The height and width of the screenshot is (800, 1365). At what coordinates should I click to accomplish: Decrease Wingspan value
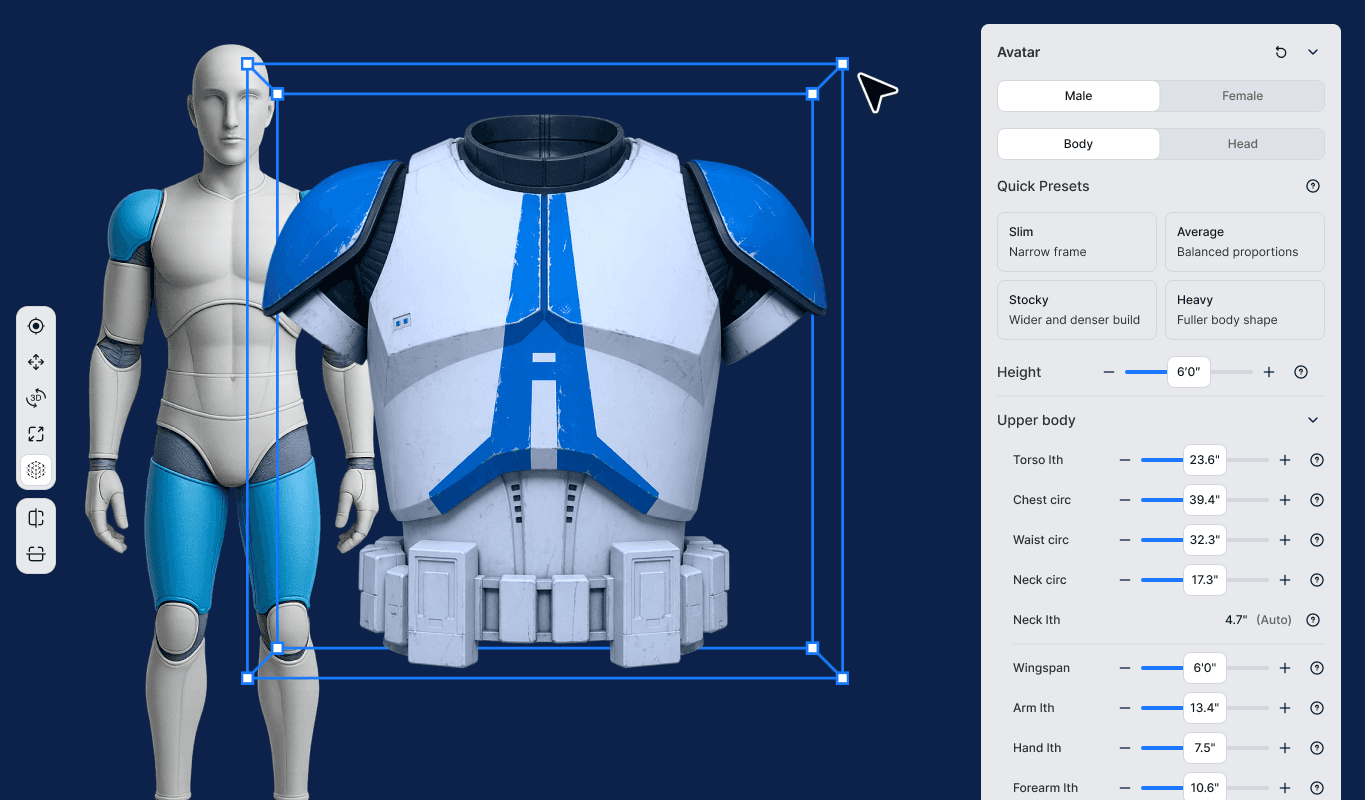click(x=1125, y=668)
